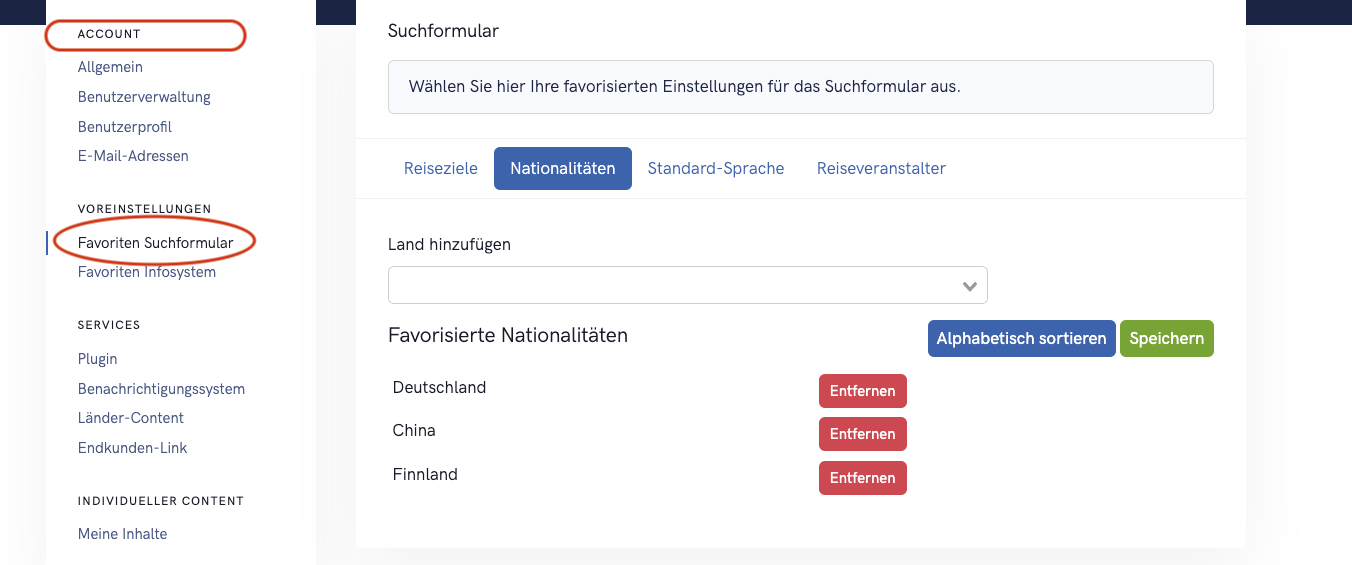Open the Länder-Content link
This screenshot has width=1352, height=565.
131,418
